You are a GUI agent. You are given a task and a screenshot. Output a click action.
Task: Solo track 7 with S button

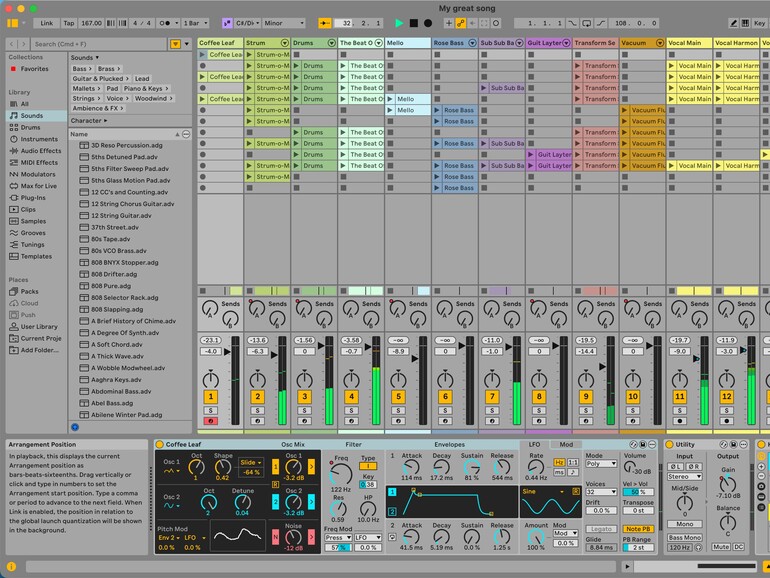pos(492,411)
